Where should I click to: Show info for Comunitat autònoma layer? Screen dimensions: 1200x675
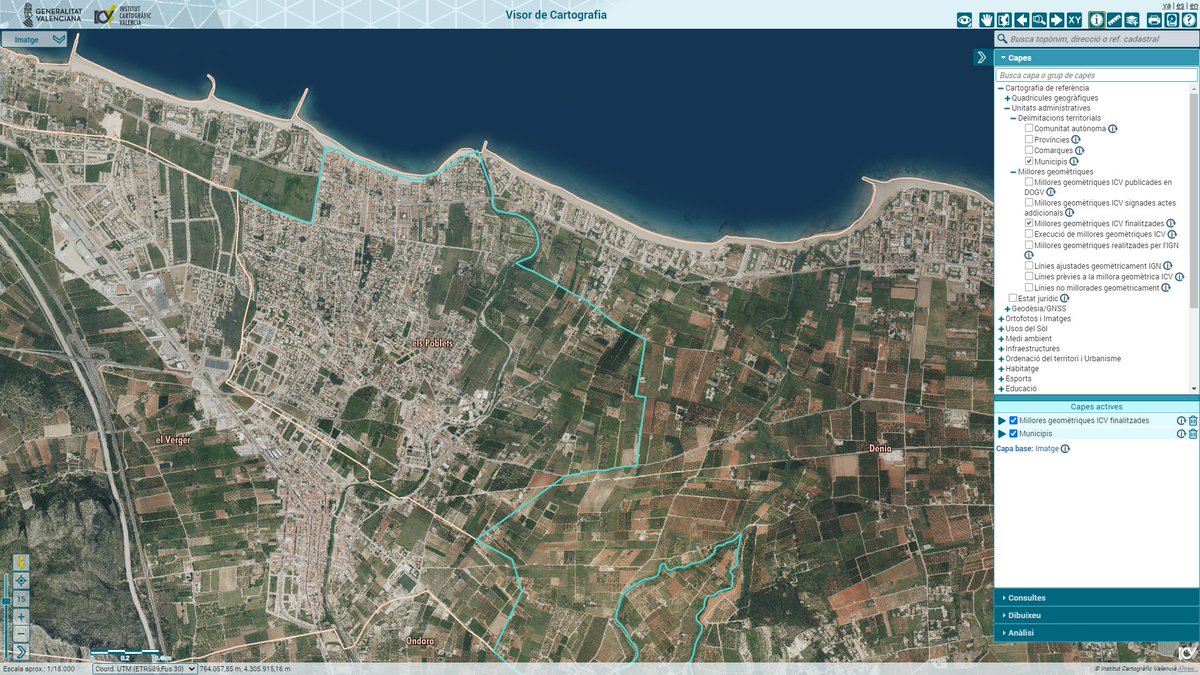1112,129
